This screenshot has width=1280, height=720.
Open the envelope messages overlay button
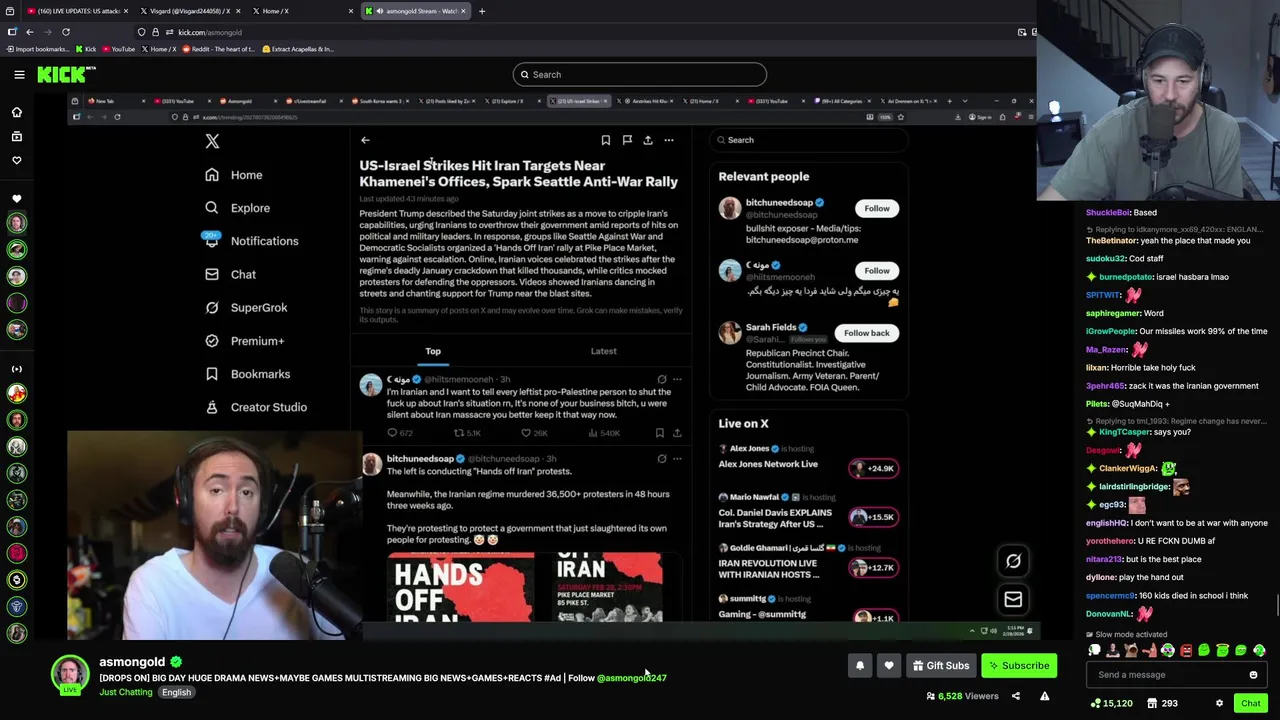[x=1013, y=599]
